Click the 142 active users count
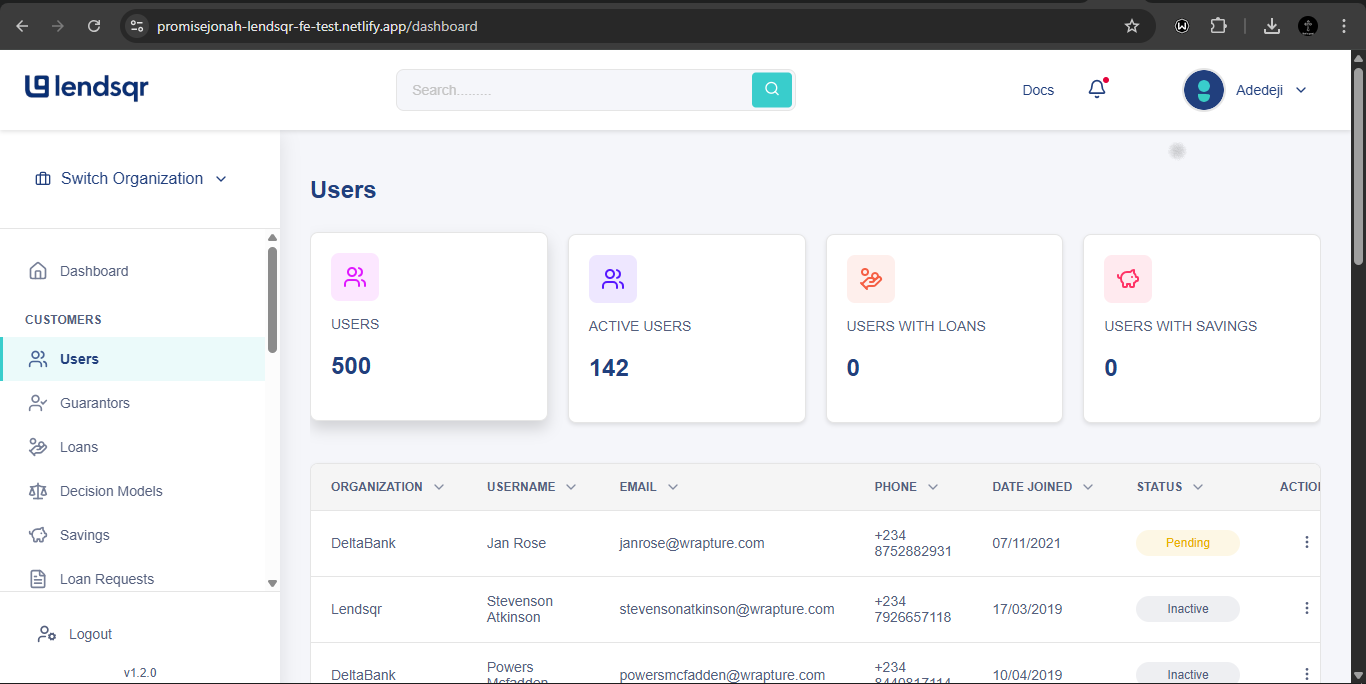 [x=609, y=368]
